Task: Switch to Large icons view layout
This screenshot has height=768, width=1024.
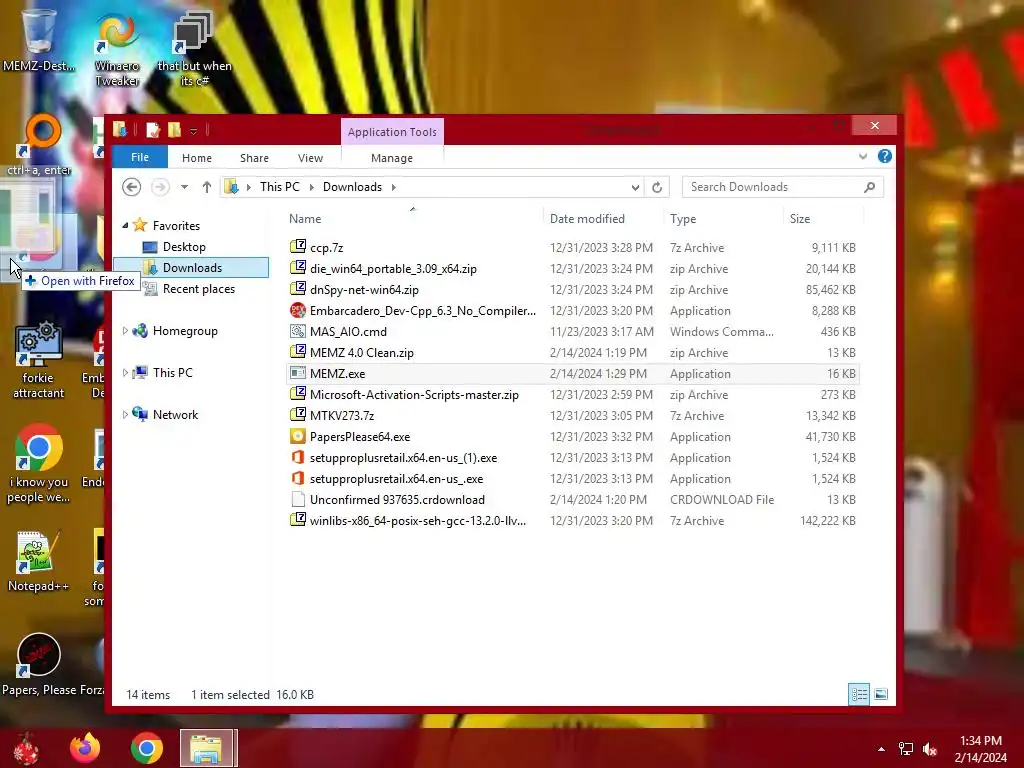Action: 881,694
